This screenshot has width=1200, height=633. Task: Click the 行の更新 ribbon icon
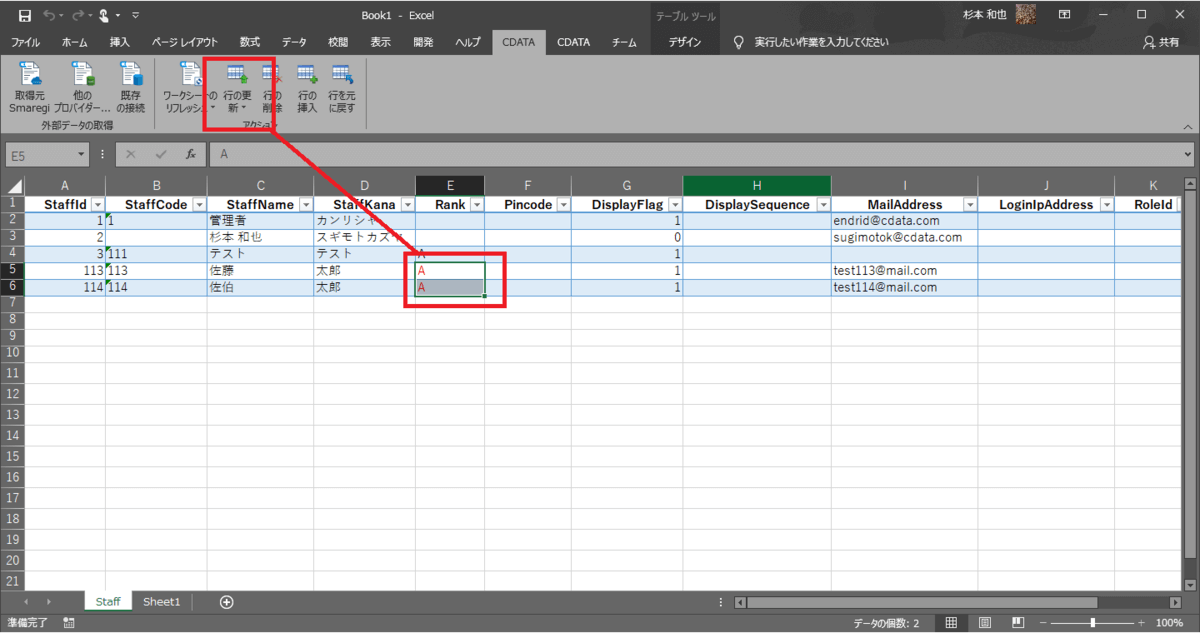coord(237,87)
